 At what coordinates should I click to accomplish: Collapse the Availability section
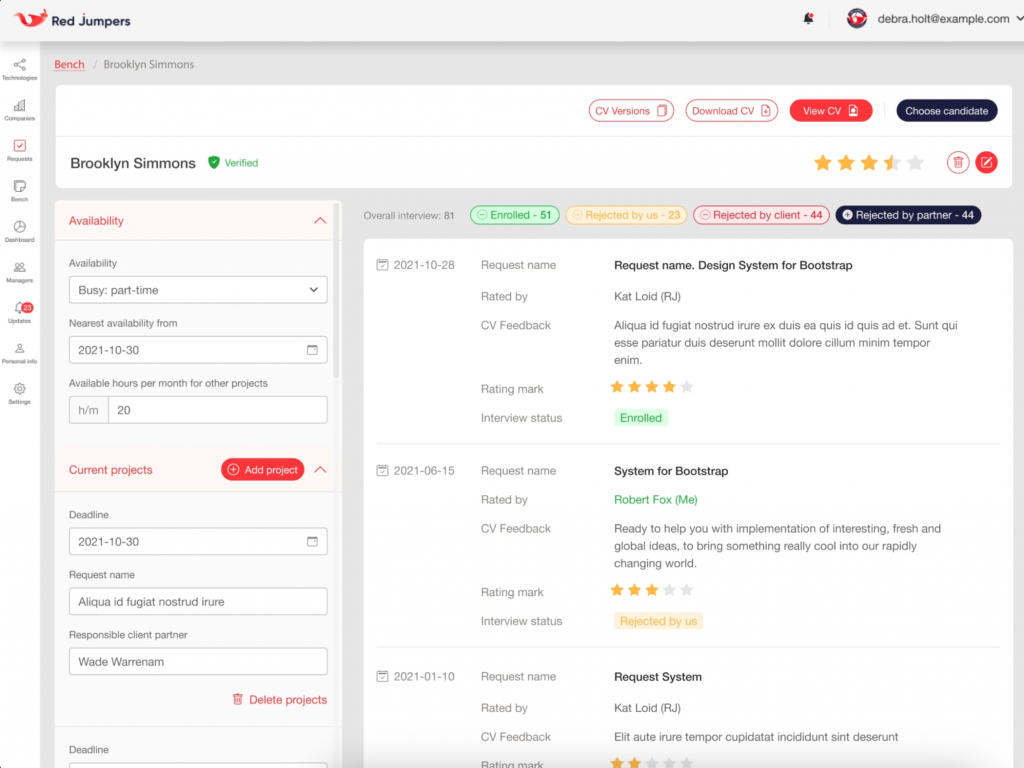coord(320,221)
